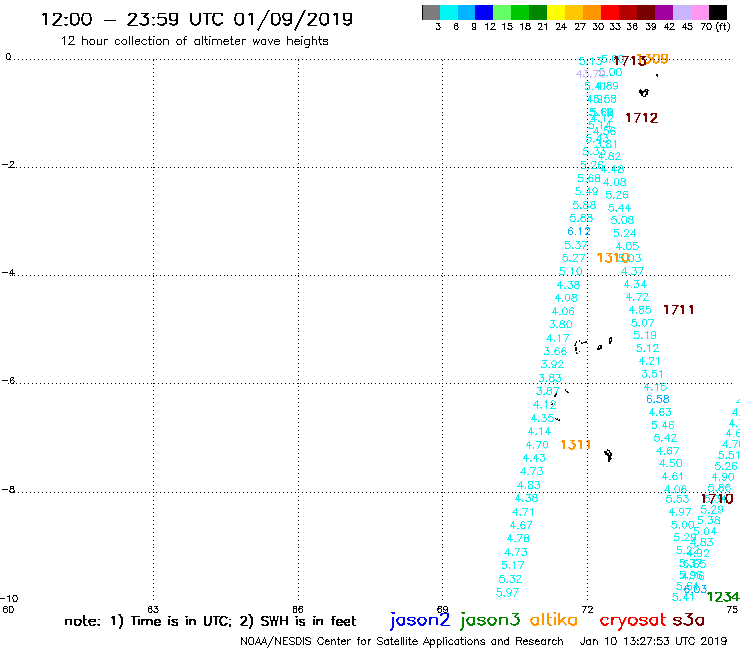Click the purple swatch in the color bar
This screenshot has height=650, width=740.
coord(663,12)
